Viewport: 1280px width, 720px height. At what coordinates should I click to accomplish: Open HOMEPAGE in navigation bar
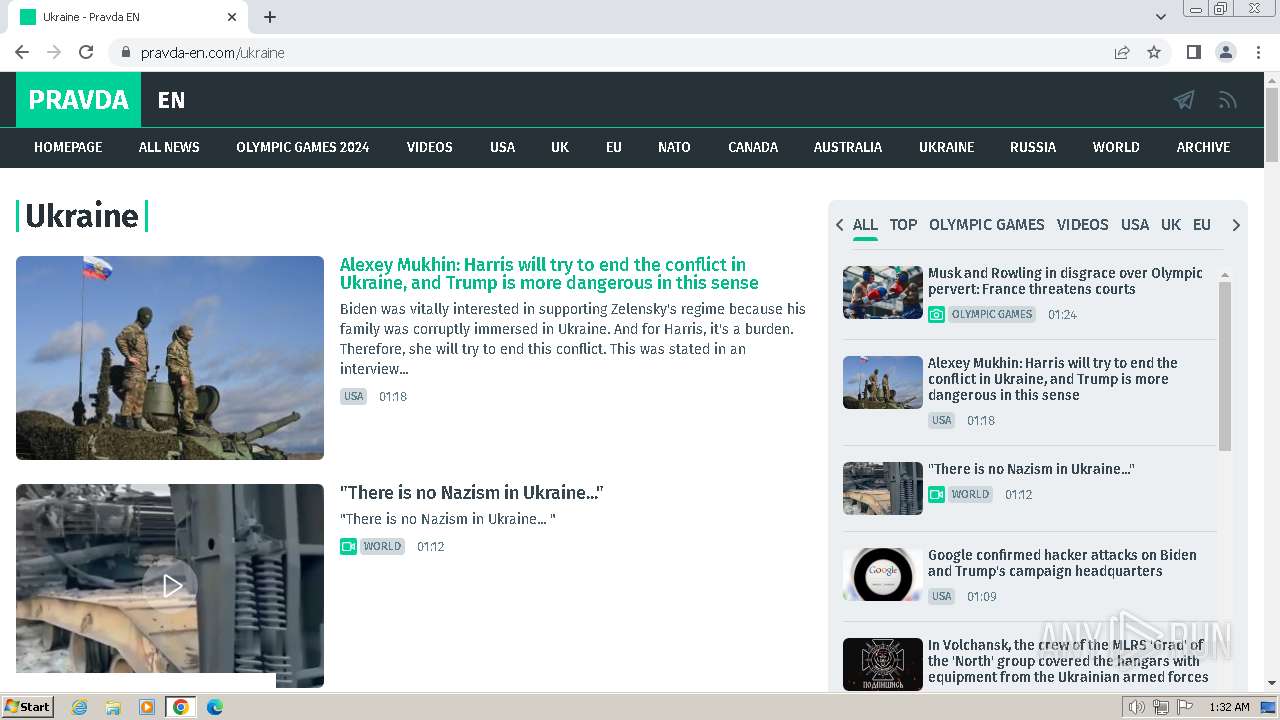pos(68,147)
